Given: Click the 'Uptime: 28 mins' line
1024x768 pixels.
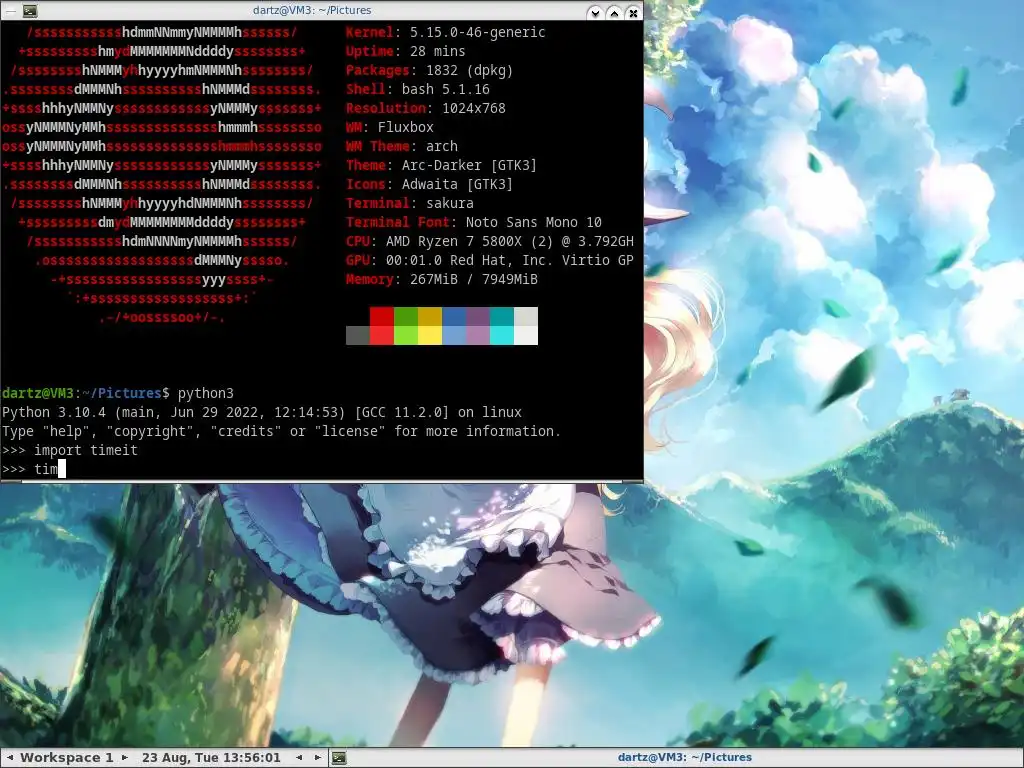Looking at the screenshot, I should click(x=406, y=51).
